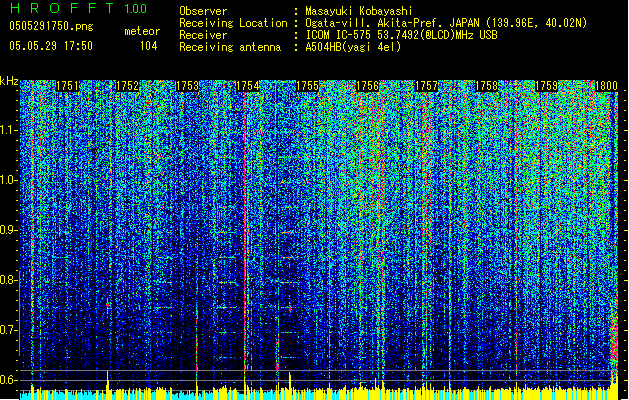This screenshot has width=629, height=400.
Task: Click the 1757 time marker
Action: (x=426, y=86)
